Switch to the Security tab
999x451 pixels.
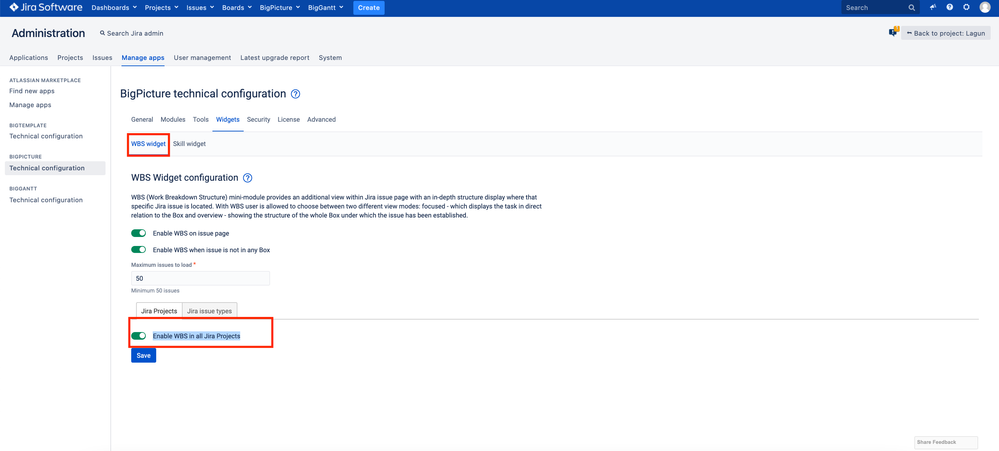coord(259,119)
